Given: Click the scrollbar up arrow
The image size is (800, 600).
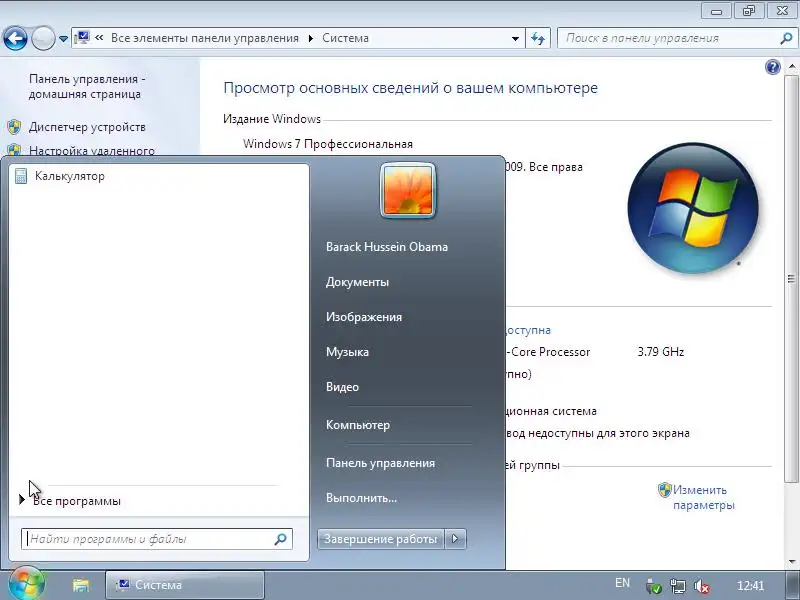Looking at the screenshot, I should click(791, 67).
